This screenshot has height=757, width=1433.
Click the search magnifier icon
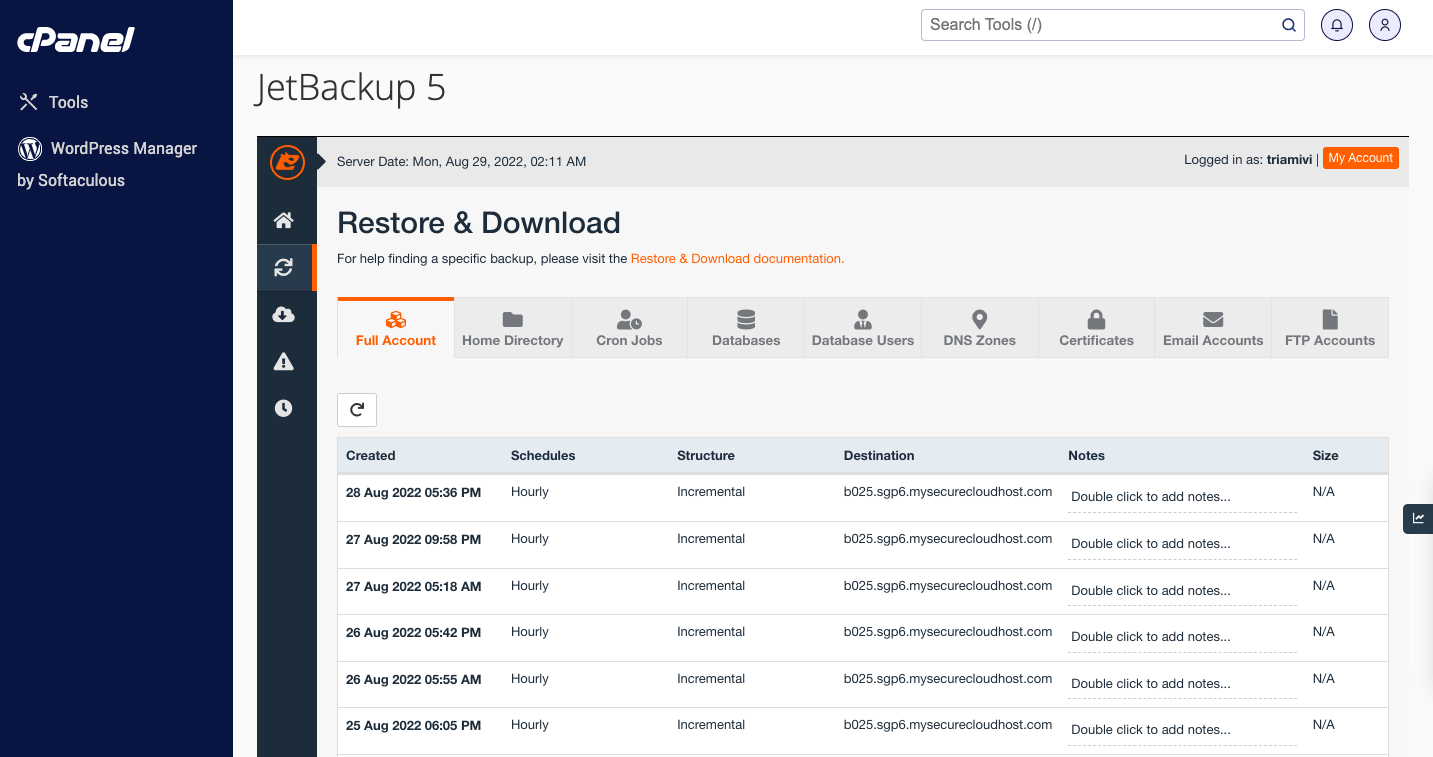tap(1289, 26)
